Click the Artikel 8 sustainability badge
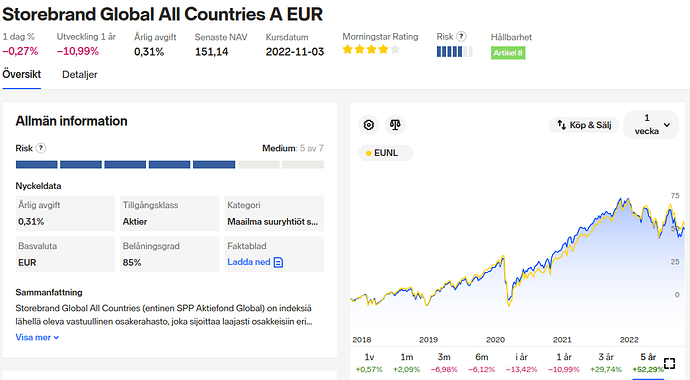 tap(508, 53)
